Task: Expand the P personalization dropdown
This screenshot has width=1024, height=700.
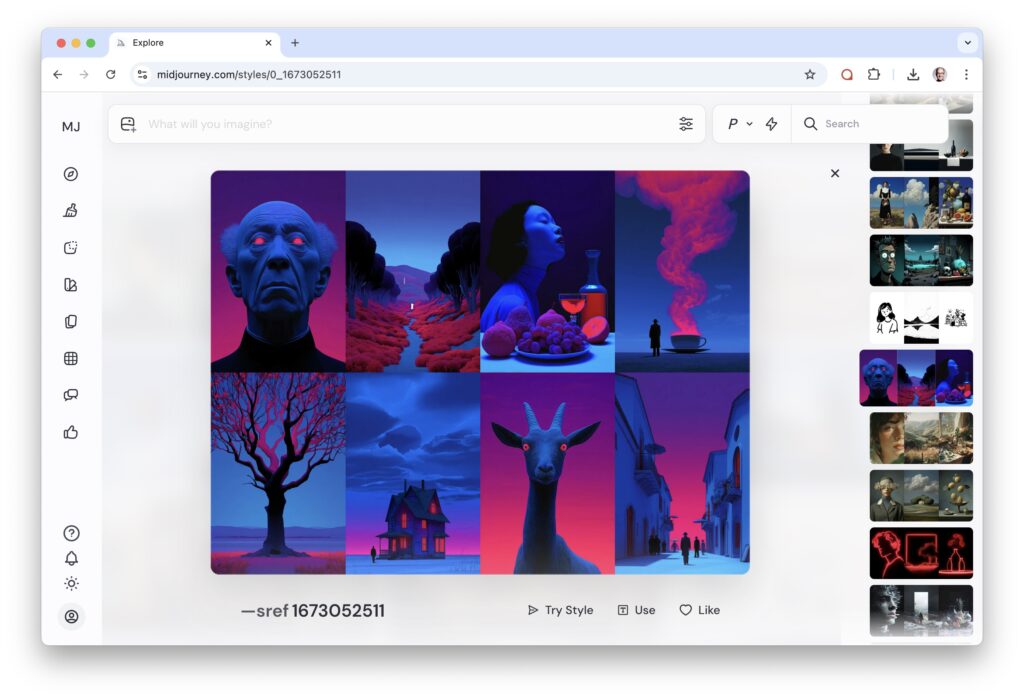Action: (x=739, y=124)
